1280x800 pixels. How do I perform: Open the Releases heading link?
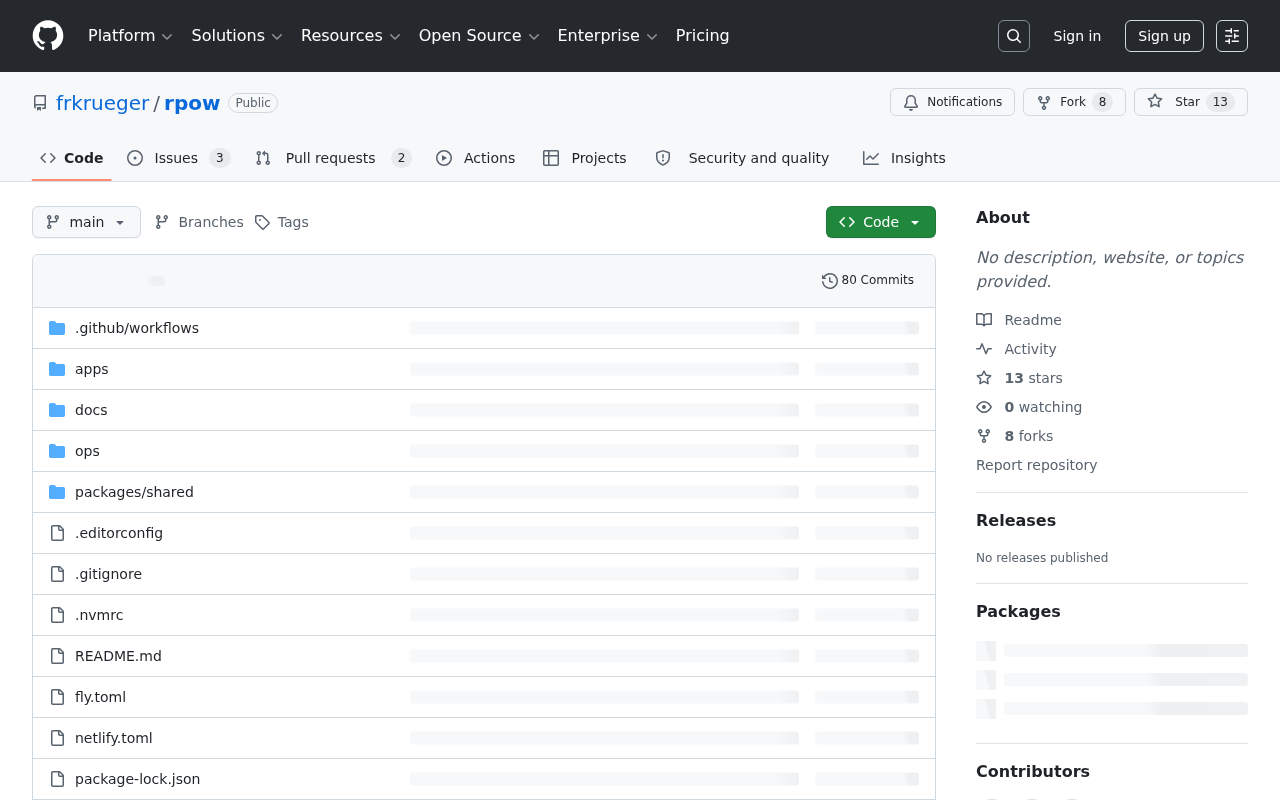tap(1016, 520)
